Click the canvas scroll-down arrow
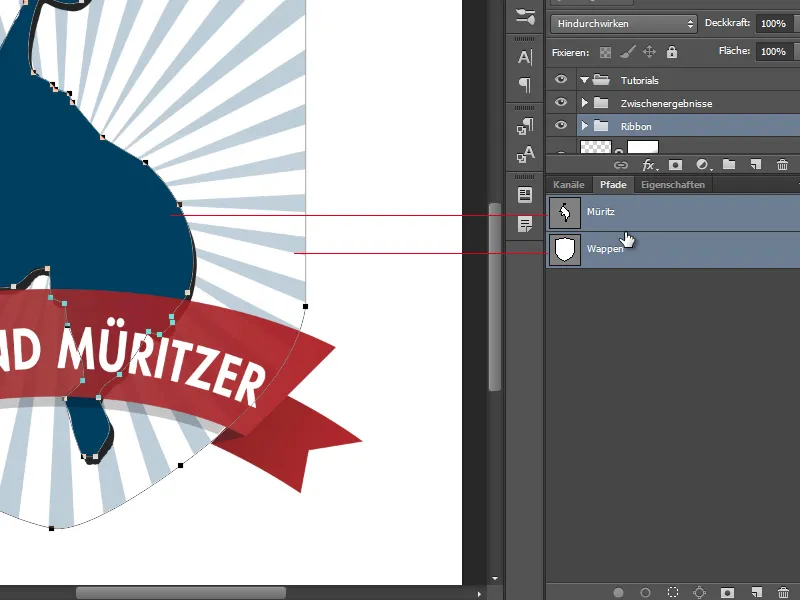 [494, 579]
